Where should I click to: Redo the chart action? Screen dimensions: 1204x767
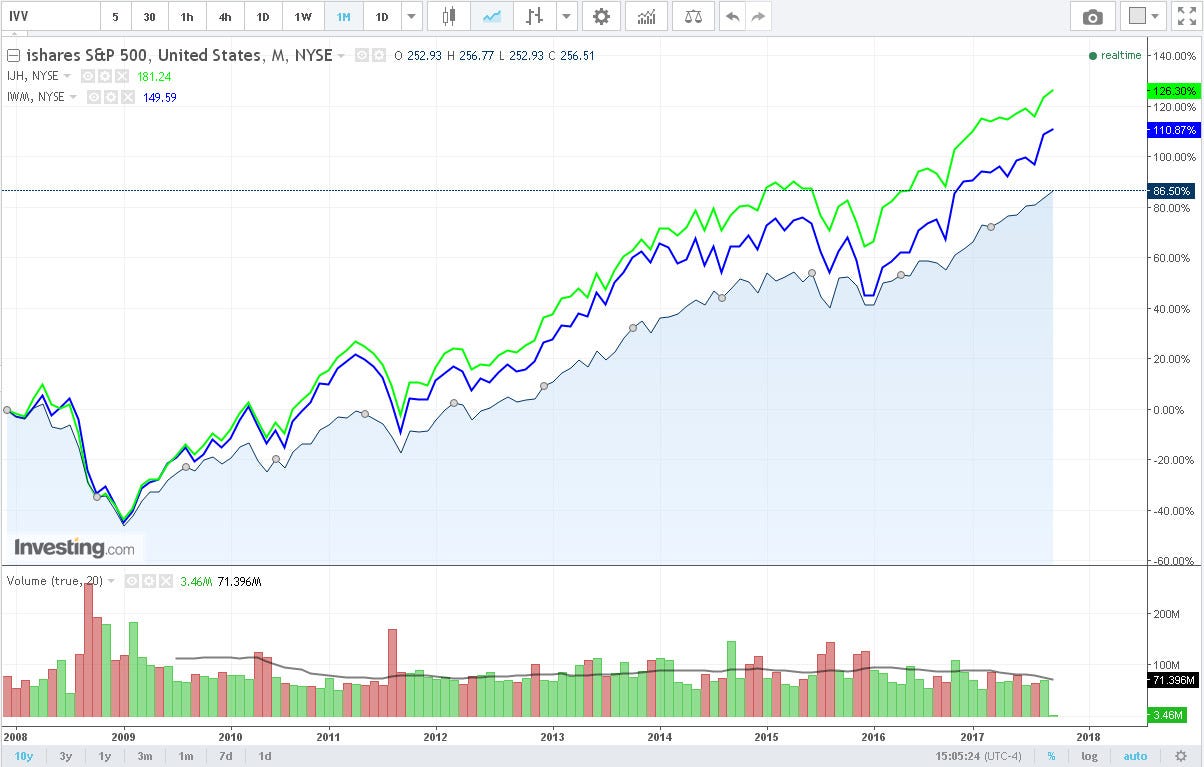[x=759, y=16]
